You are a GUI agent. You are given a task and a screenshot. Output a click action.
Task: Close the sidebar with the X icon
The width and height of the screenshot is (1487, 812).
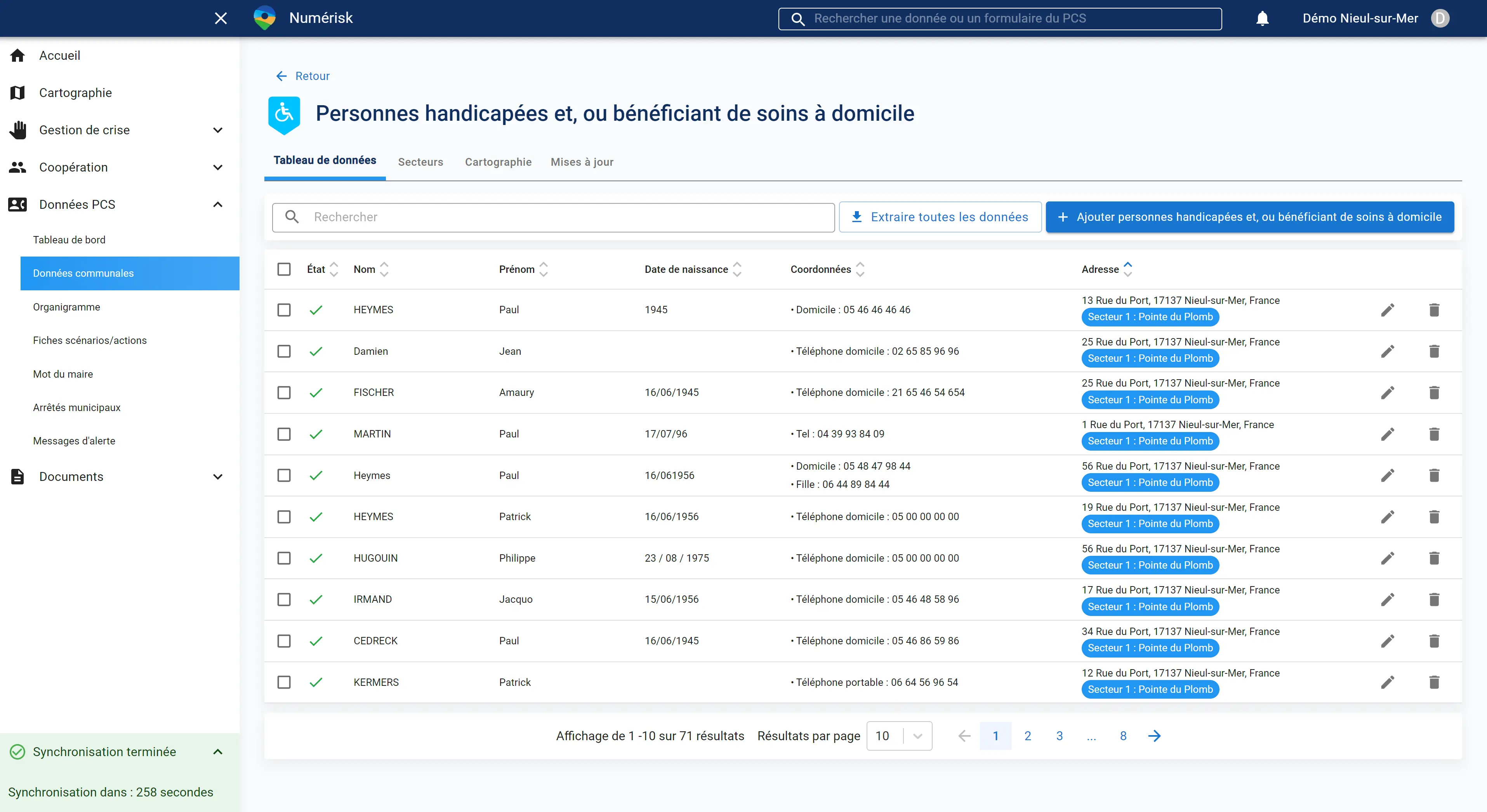tap(221, 19)
